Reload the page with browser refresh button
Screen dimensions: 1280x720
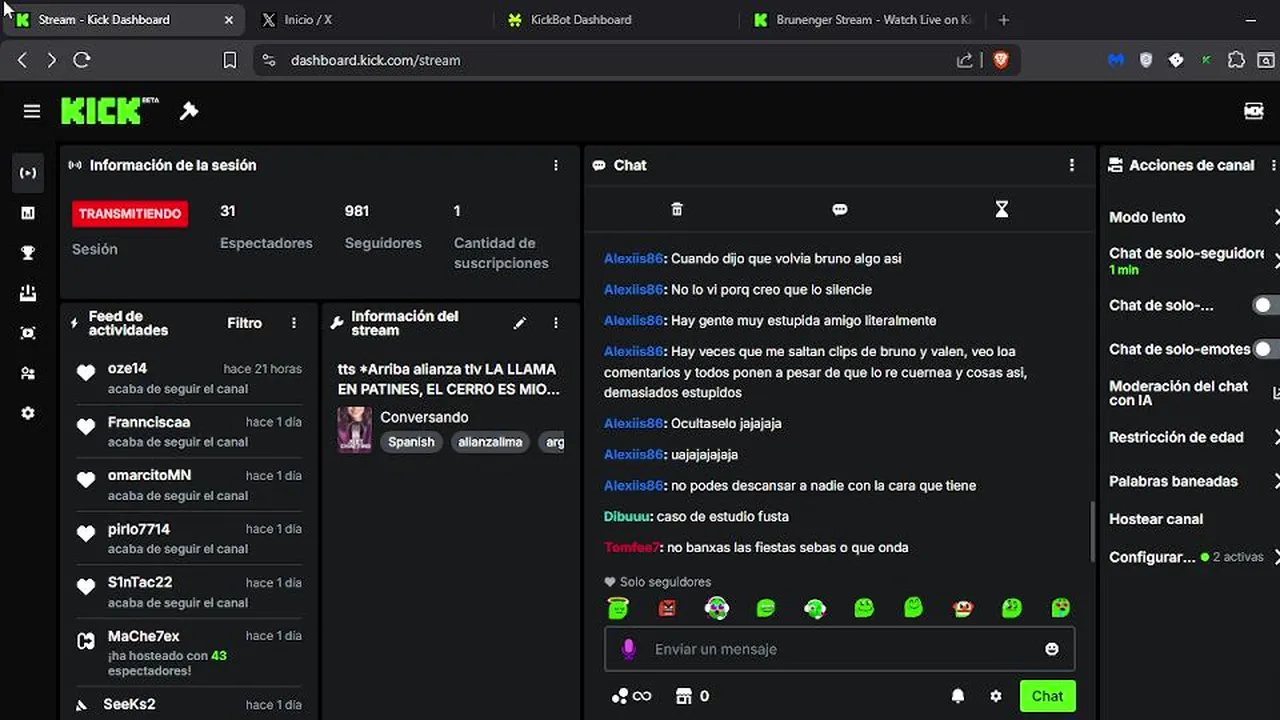pos(82,60)
